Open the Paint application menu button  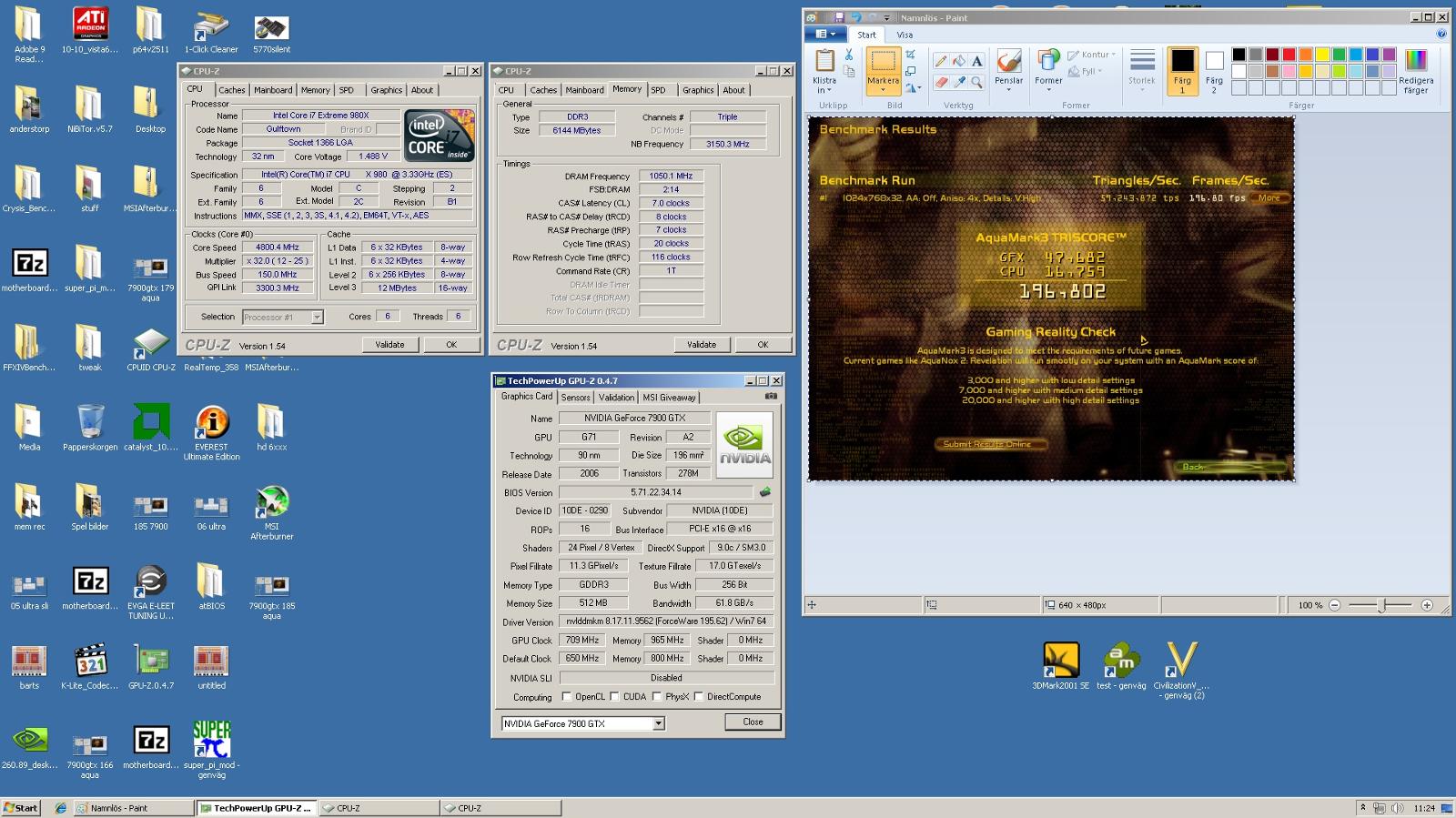coord(826,35)
